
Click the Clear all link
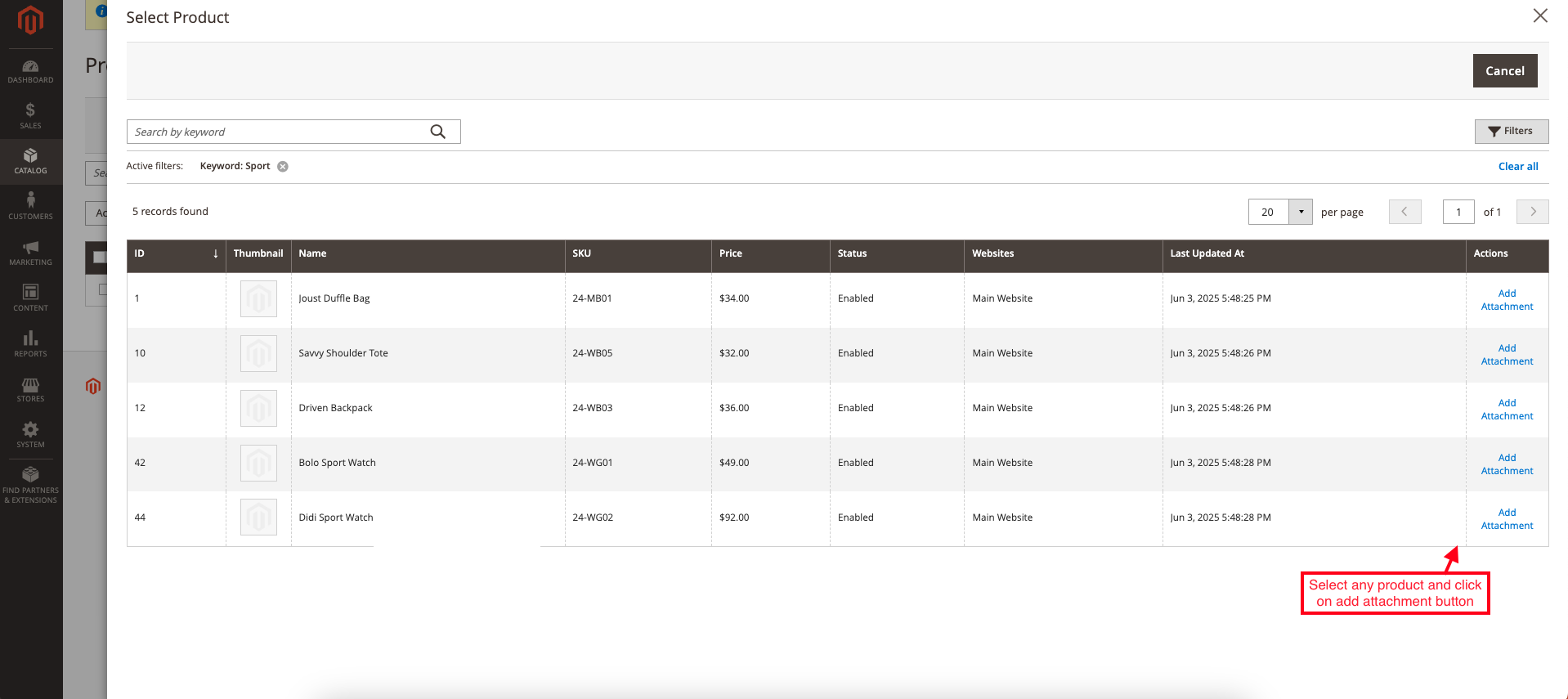(x=1518, y=167)
